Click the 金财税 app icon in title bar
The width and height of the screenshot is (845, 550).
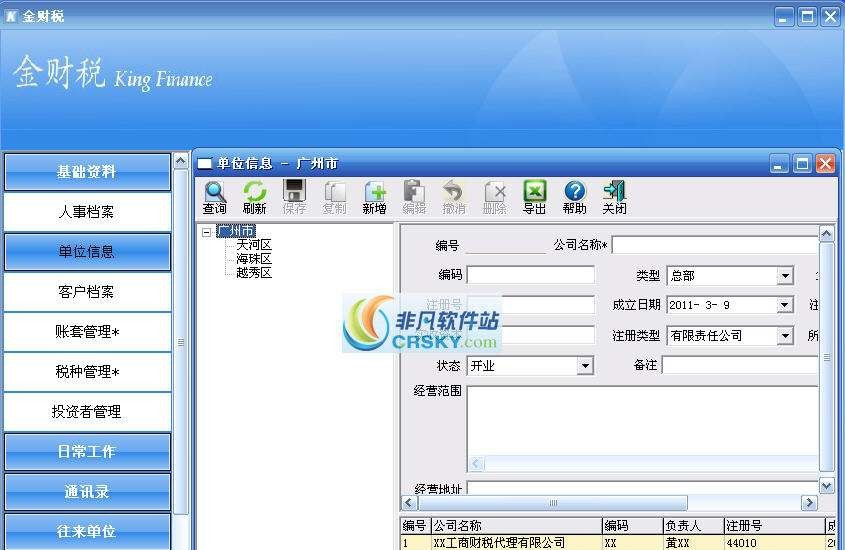(11, 16)
